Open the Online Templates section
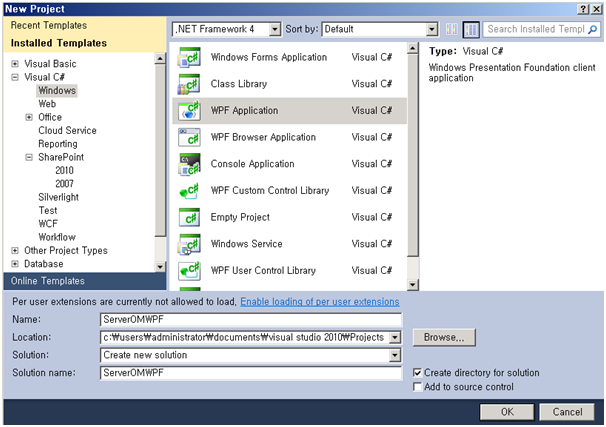The width and height of the screenshot is (606, 427). (x=85, y=281)
